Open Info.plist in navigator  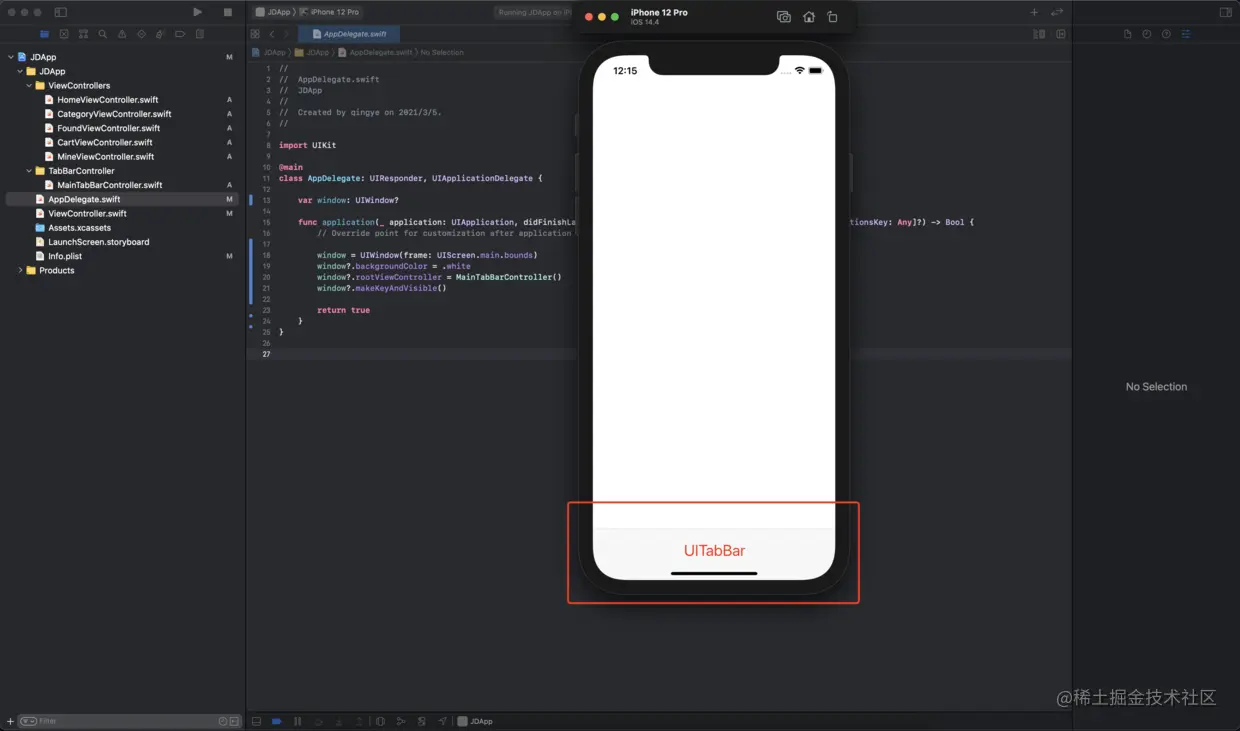67,256
